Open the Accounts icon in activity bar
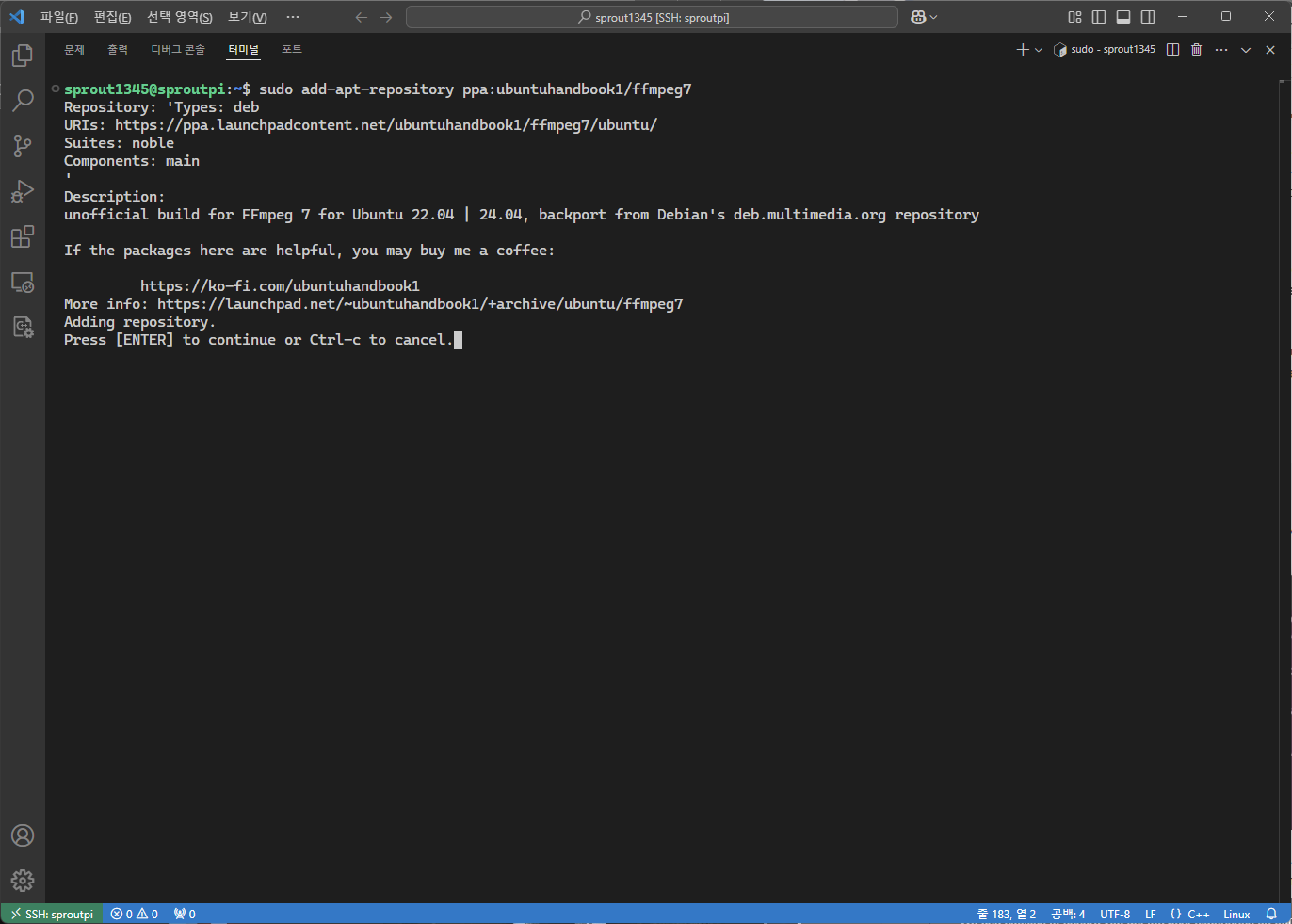Image resolution: width=1292 pixels, height=924 pixels. pos(23,835)
